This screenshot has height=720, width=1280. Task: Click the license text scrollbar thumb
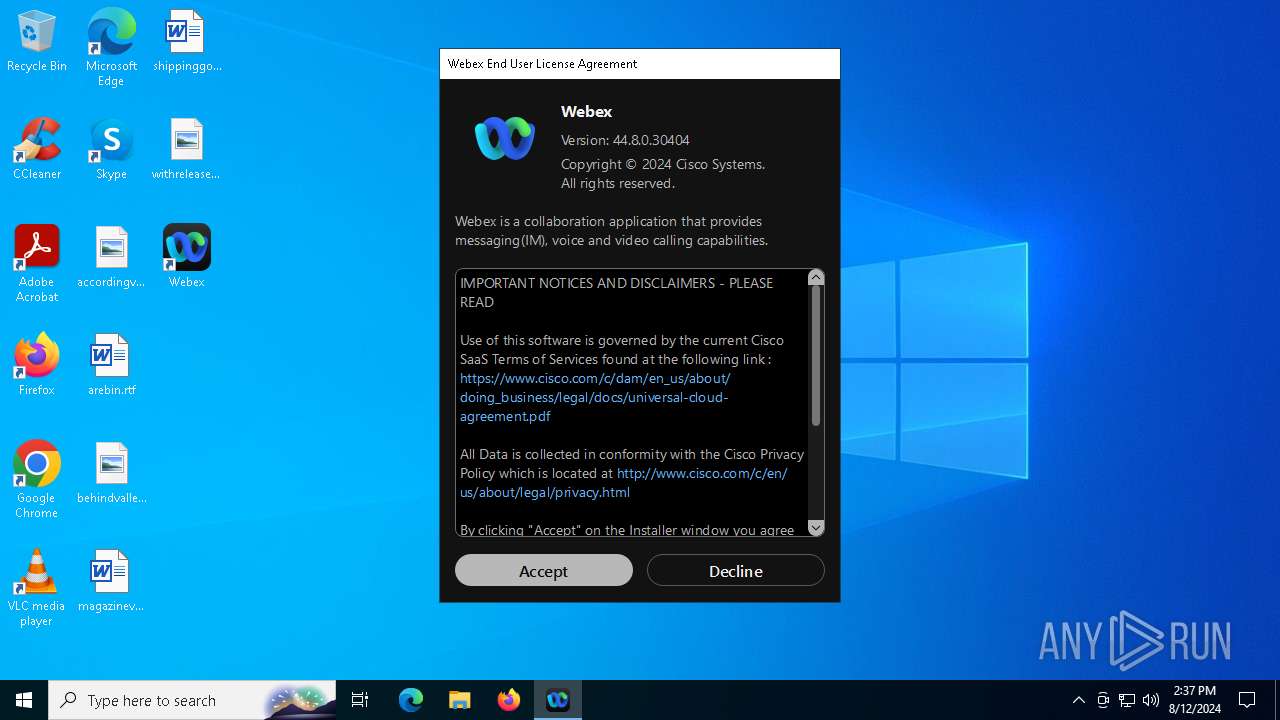point(816,356)
